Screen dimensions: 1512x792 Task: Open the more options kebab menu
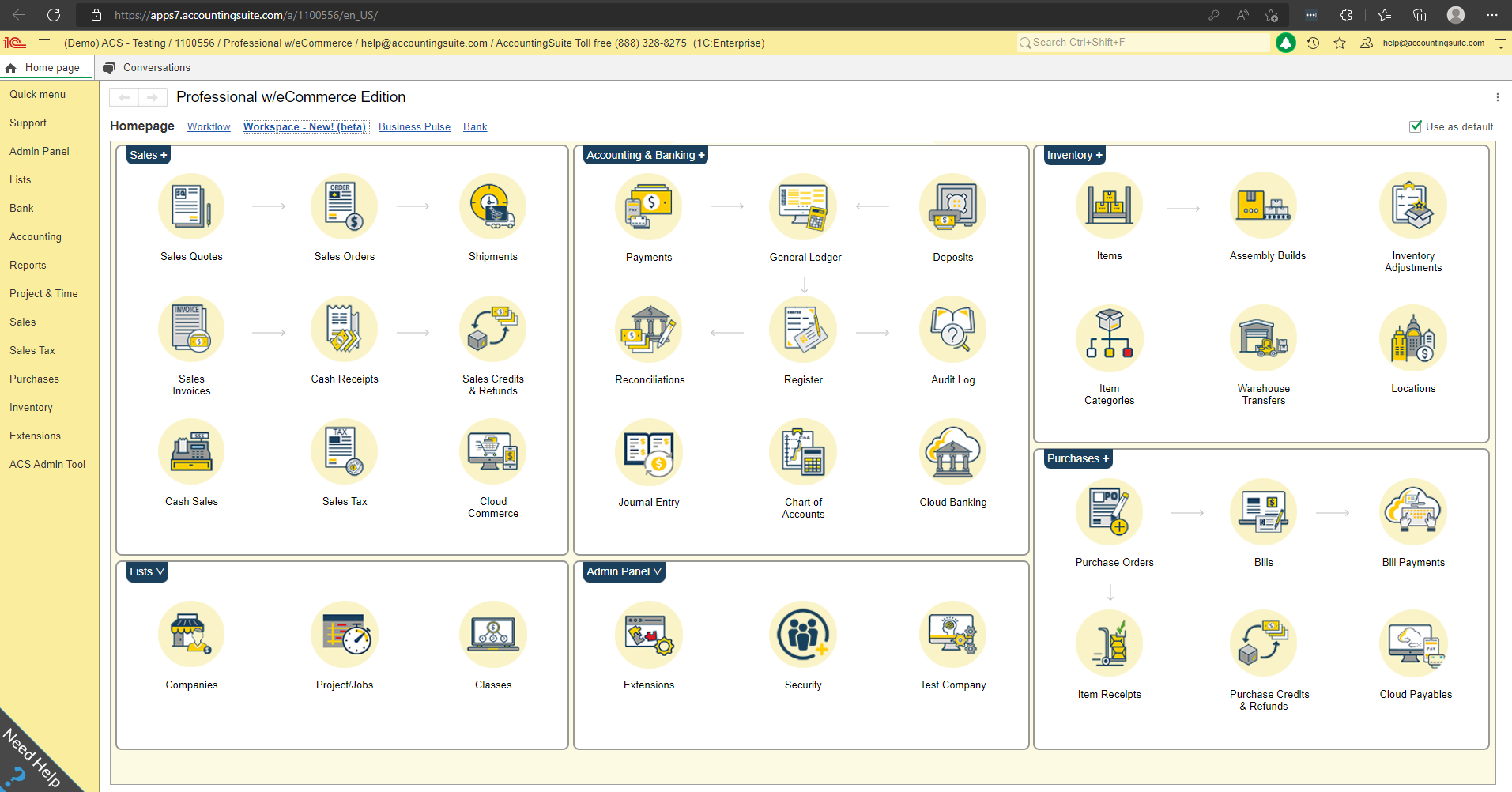tap(1497, 97)
